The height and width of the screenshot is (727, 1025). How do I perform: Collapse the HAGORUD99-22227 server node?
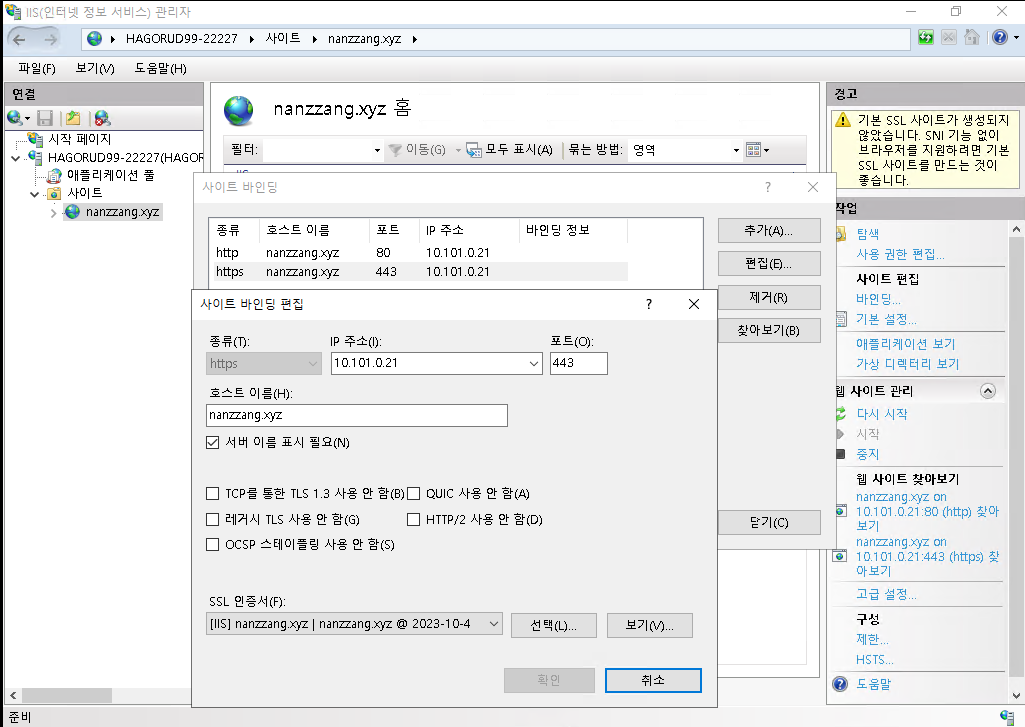coord(16,158)
